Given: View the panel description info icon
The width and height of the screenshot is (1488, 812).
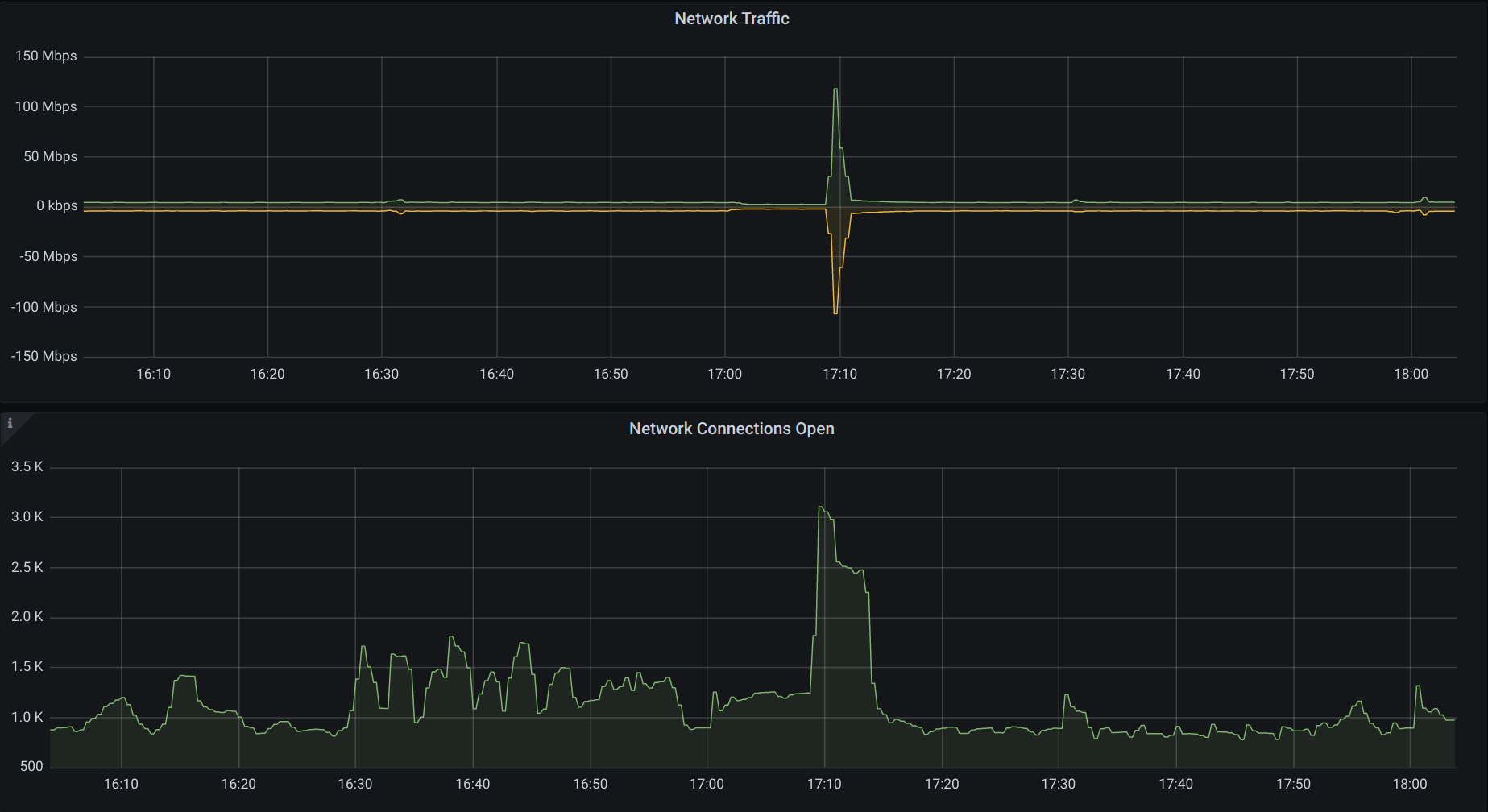Looking at the screenshot, I should 10,422.
